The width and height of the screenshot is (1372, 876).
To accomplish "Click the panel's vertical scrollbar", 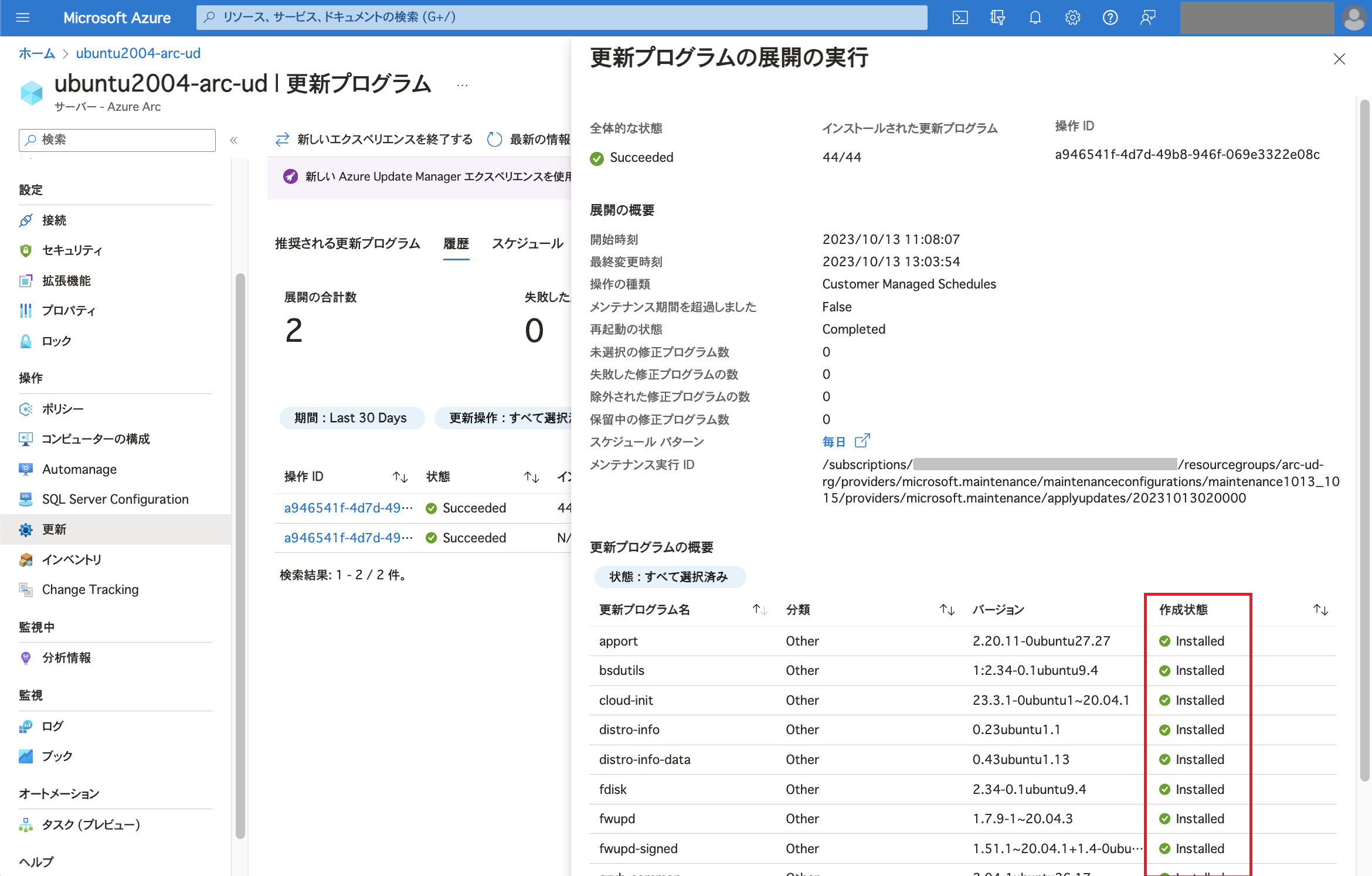I will (1364, 440).
